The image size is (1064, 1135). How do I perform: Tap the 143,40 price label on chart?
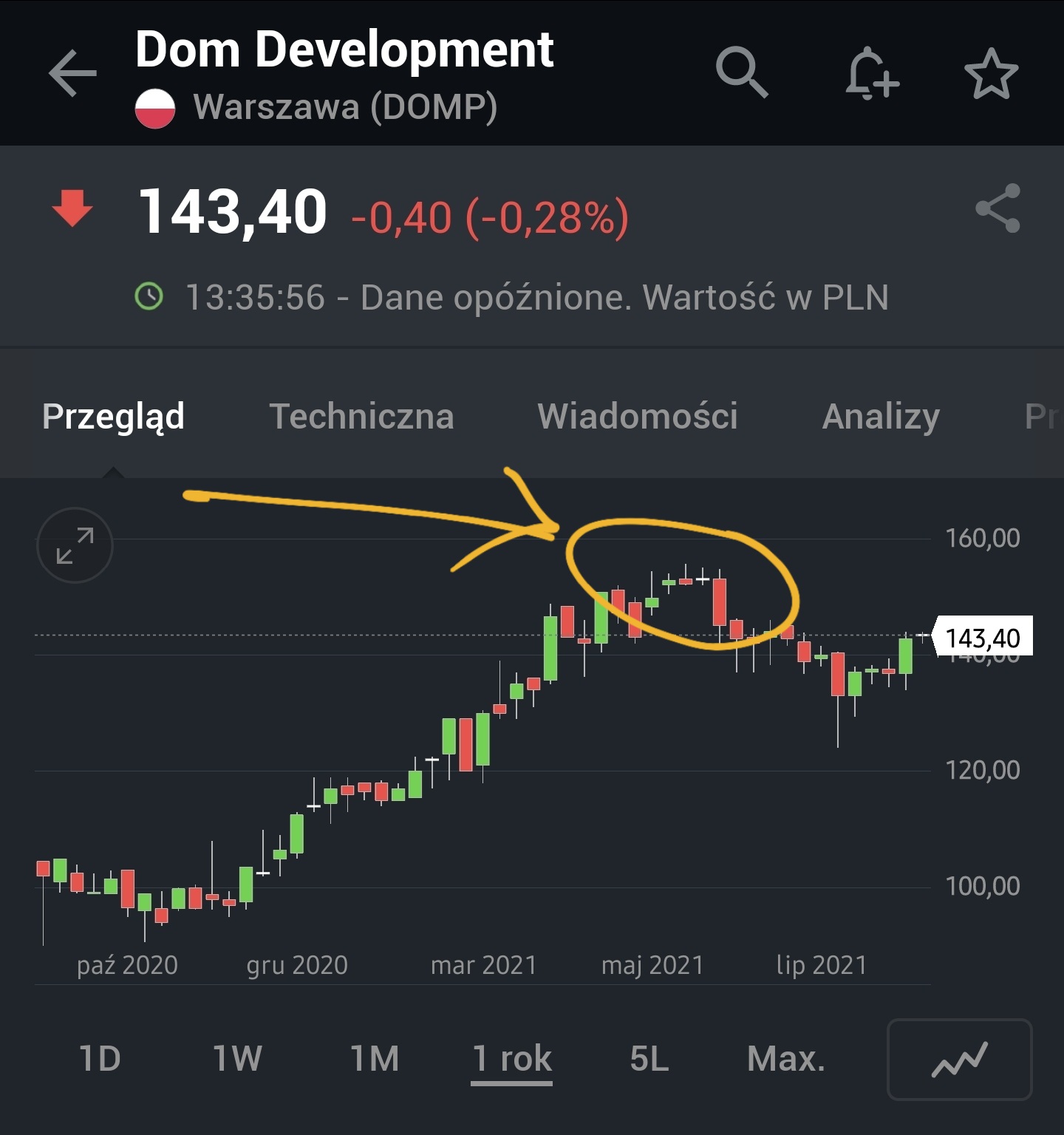(x=983, y=638)
